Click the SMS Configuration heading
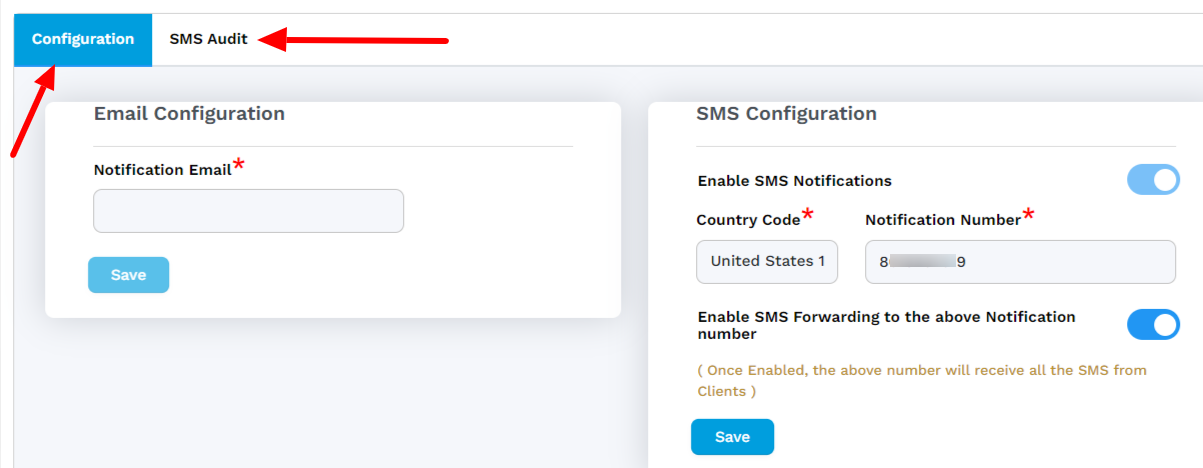 click(786, 114)
